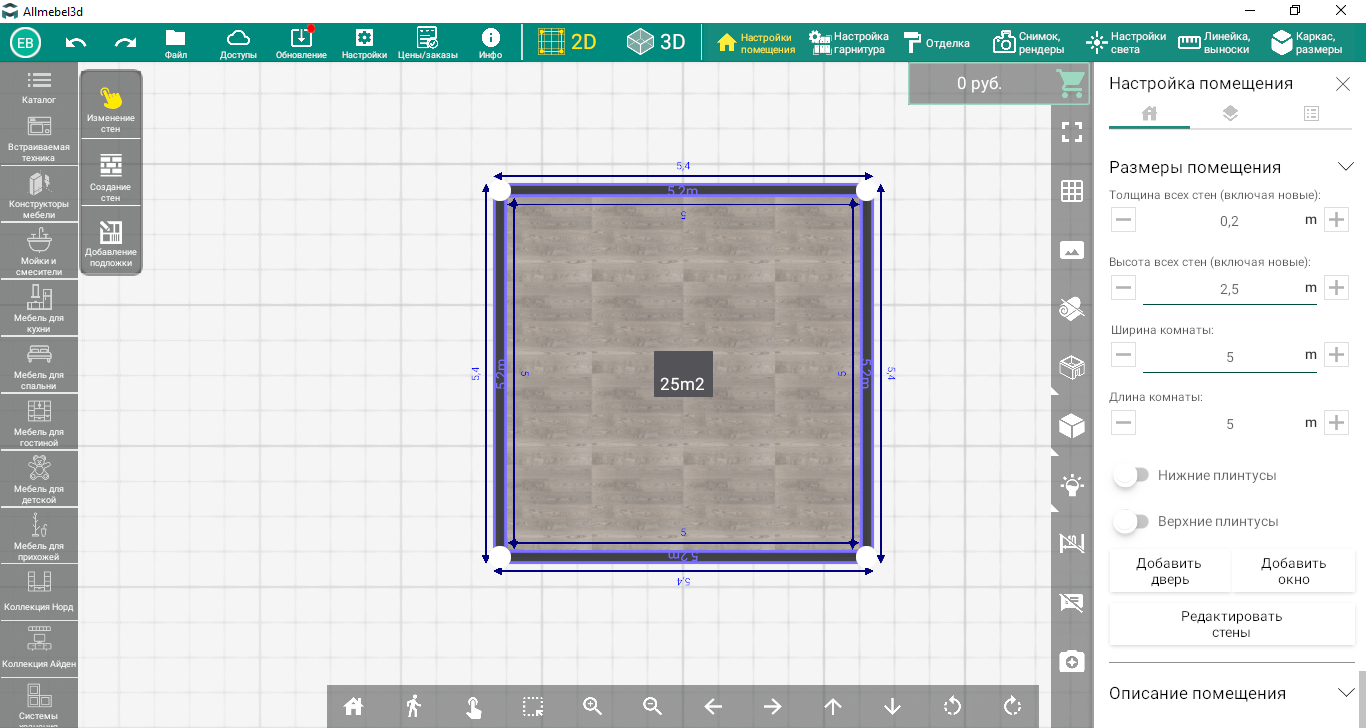1366x728 pixels.
Task: Open Мебель для спальни category
Action: click(39, 366)
